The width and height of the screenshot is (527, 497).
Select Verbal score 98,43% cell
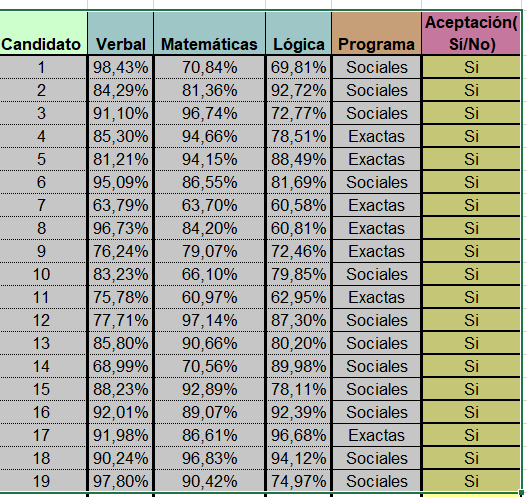[x=120, y=67]
